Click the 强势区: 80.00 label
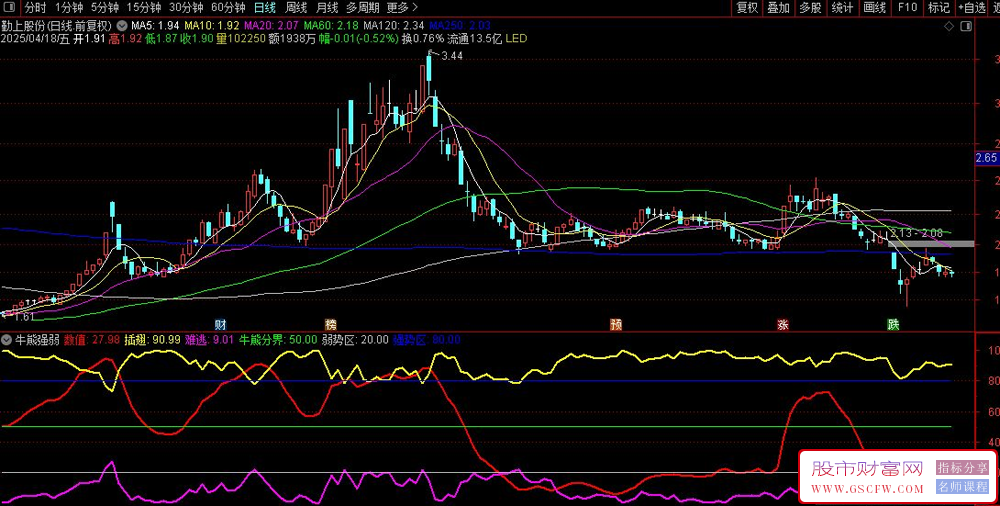The width and height of the screenshot is (1000, 506). [426, 339]
